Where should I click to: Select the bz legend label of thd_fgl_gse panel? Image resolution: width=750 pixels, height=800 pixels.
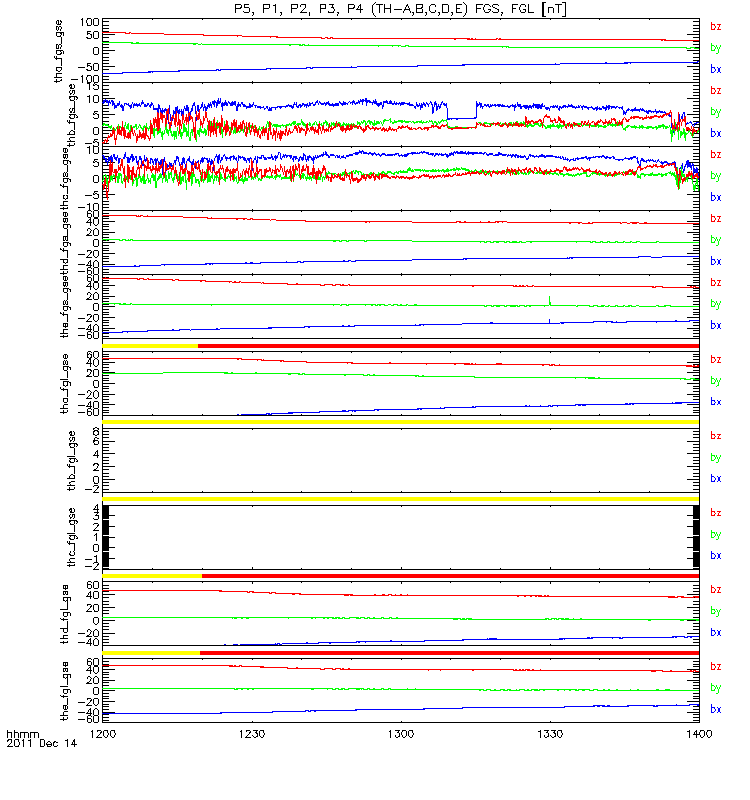tap(716, 590)
